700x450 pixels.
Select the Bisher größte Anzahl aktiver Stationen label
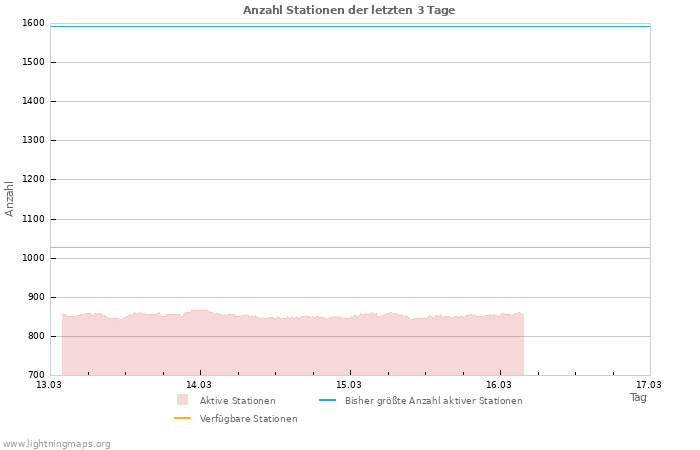click(x=433, y=401)
